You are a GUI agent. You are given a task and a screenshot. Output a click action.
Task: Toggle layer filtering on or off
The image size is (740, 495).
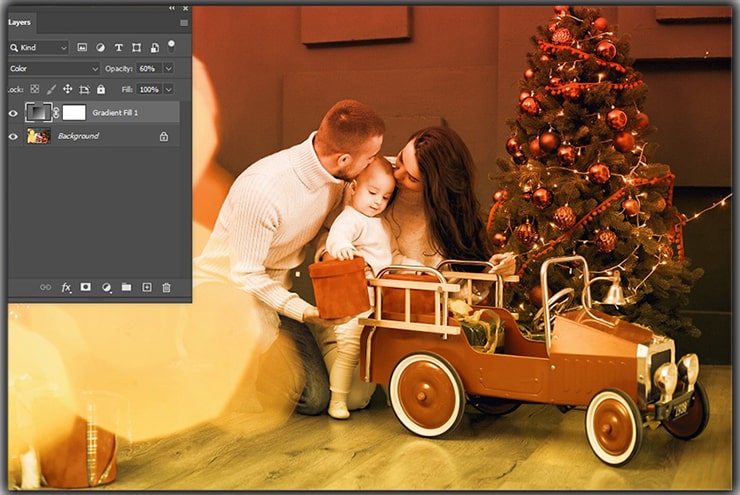pos(171,46)
